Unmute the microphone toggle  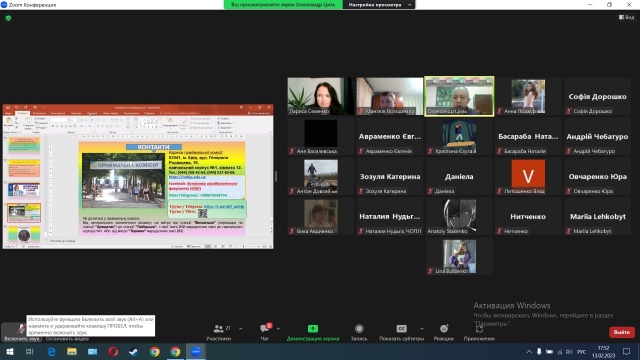click(21, 329)
